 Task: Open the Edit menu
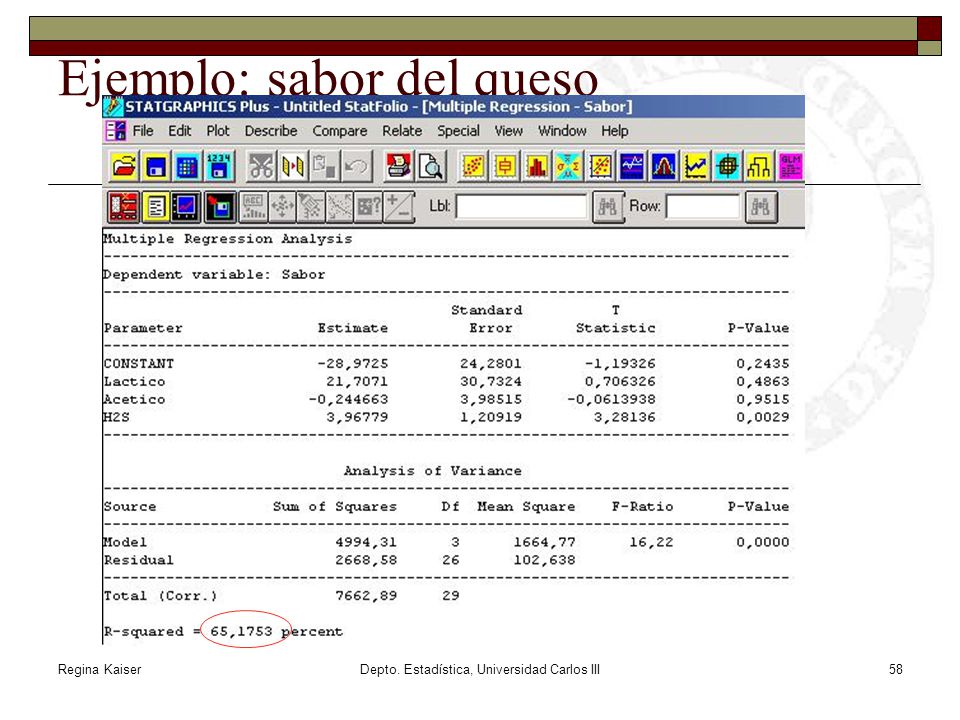[x=179, y=131]
